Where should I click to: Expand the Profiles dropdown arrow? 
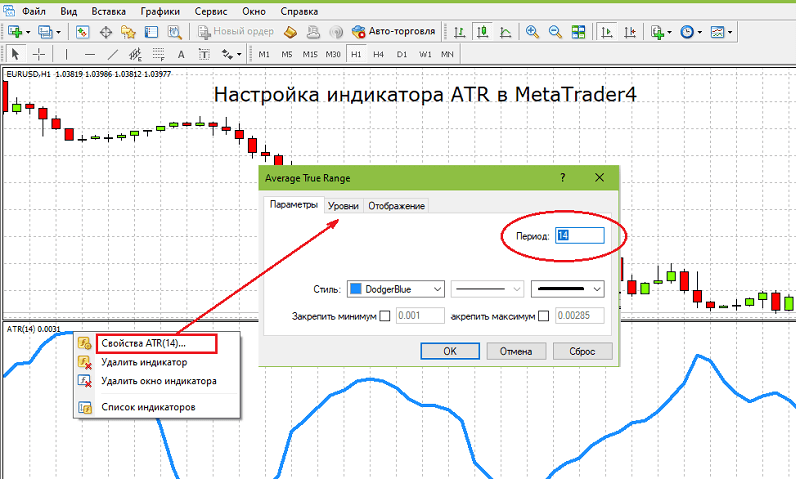(58, 32)
